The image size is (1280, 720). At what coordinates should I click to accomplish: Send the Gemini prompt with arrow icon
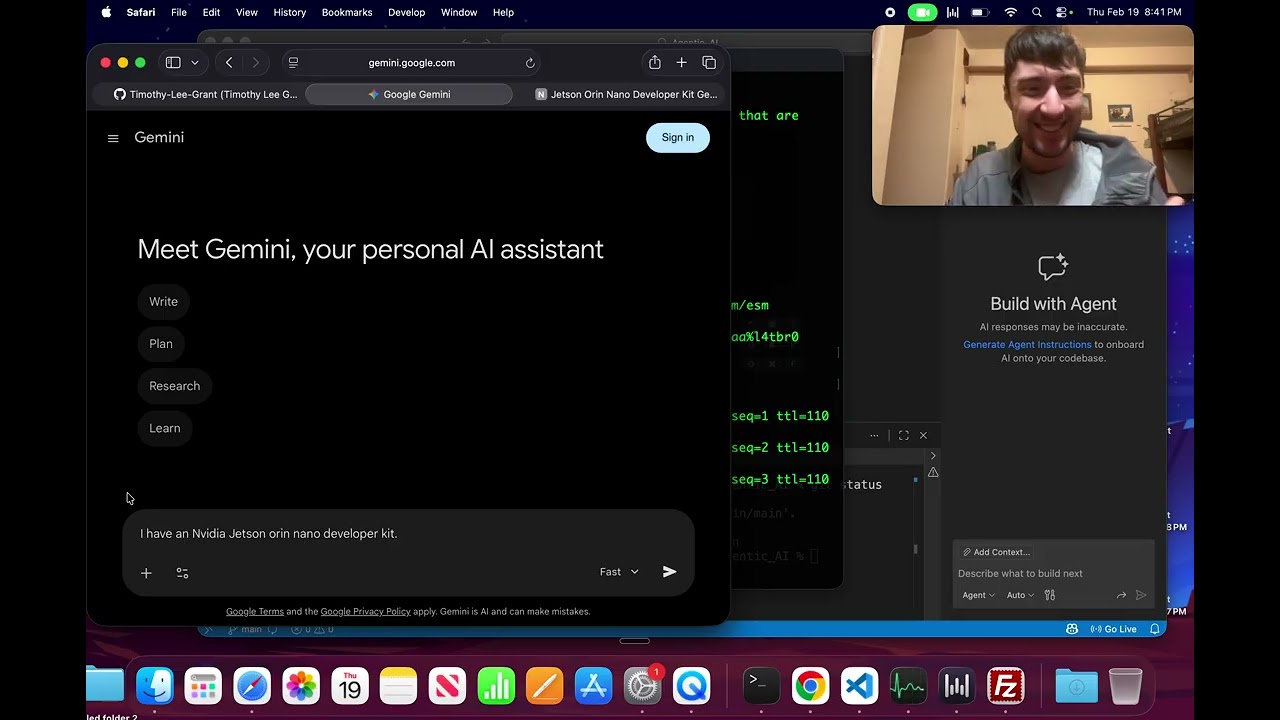pos(669,572)
